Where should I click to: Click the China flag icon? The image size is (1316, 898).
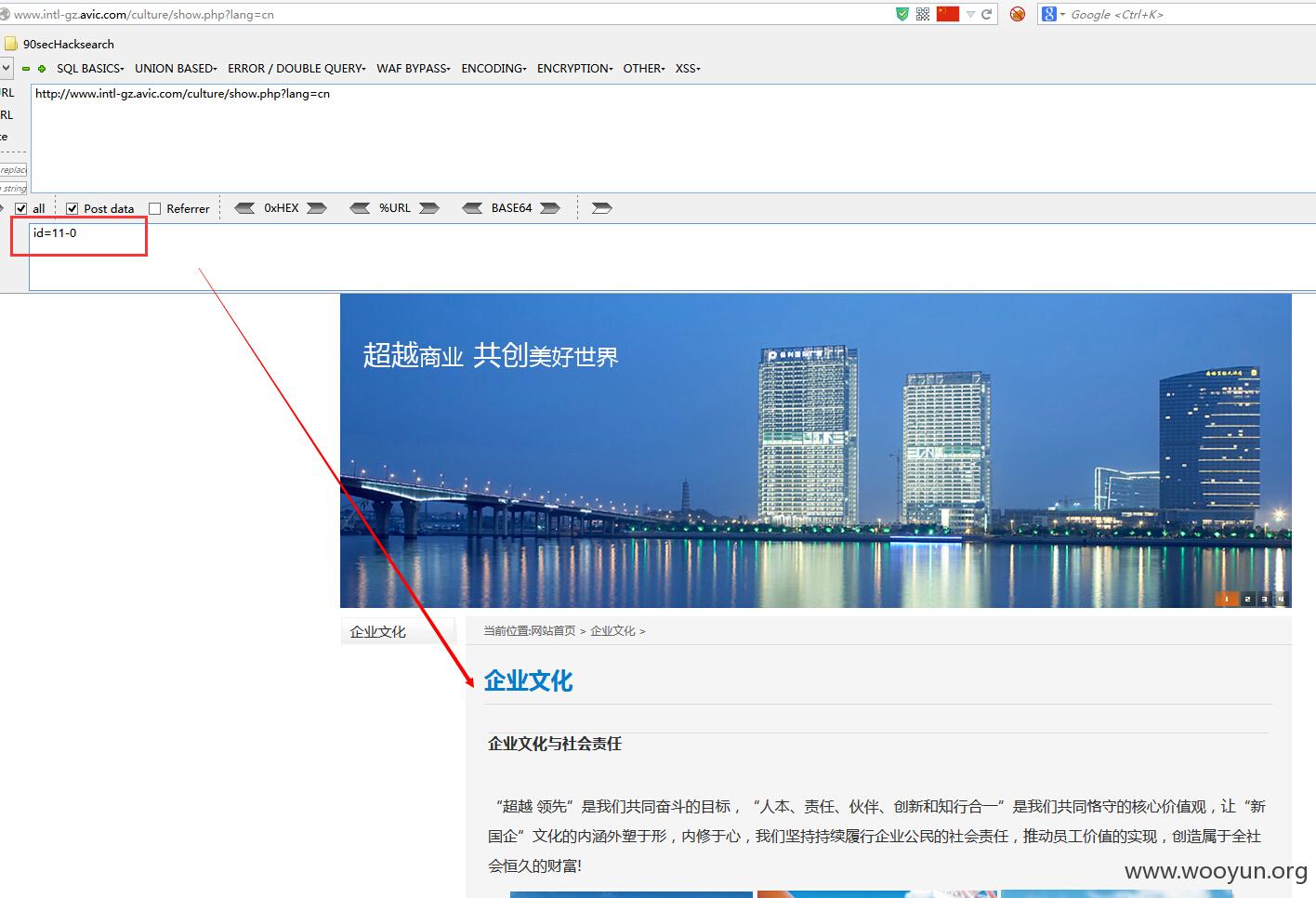948,14
